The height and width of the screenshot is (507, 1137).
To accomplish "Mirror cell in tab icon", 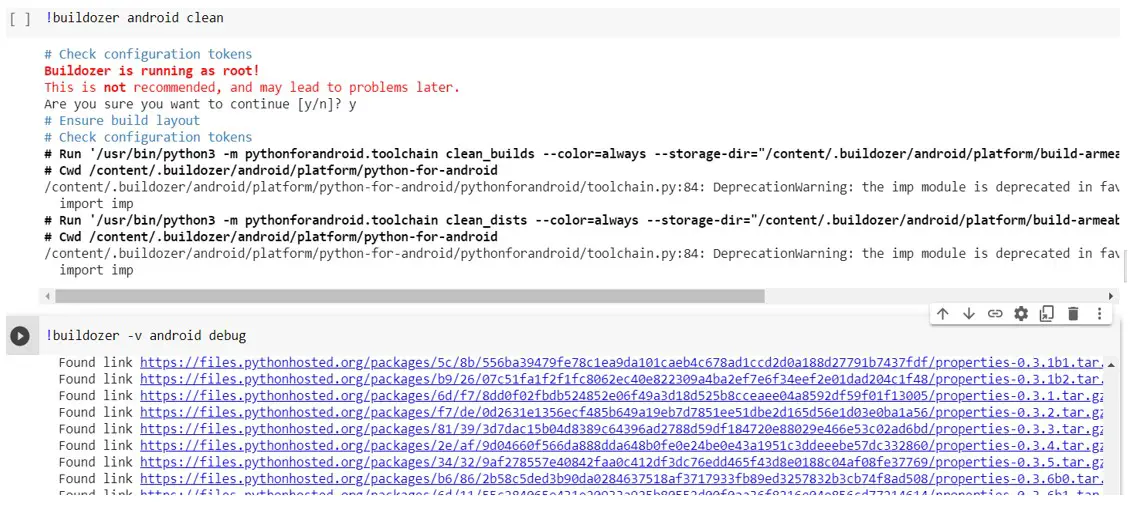I will click(x=1046, y=314).
